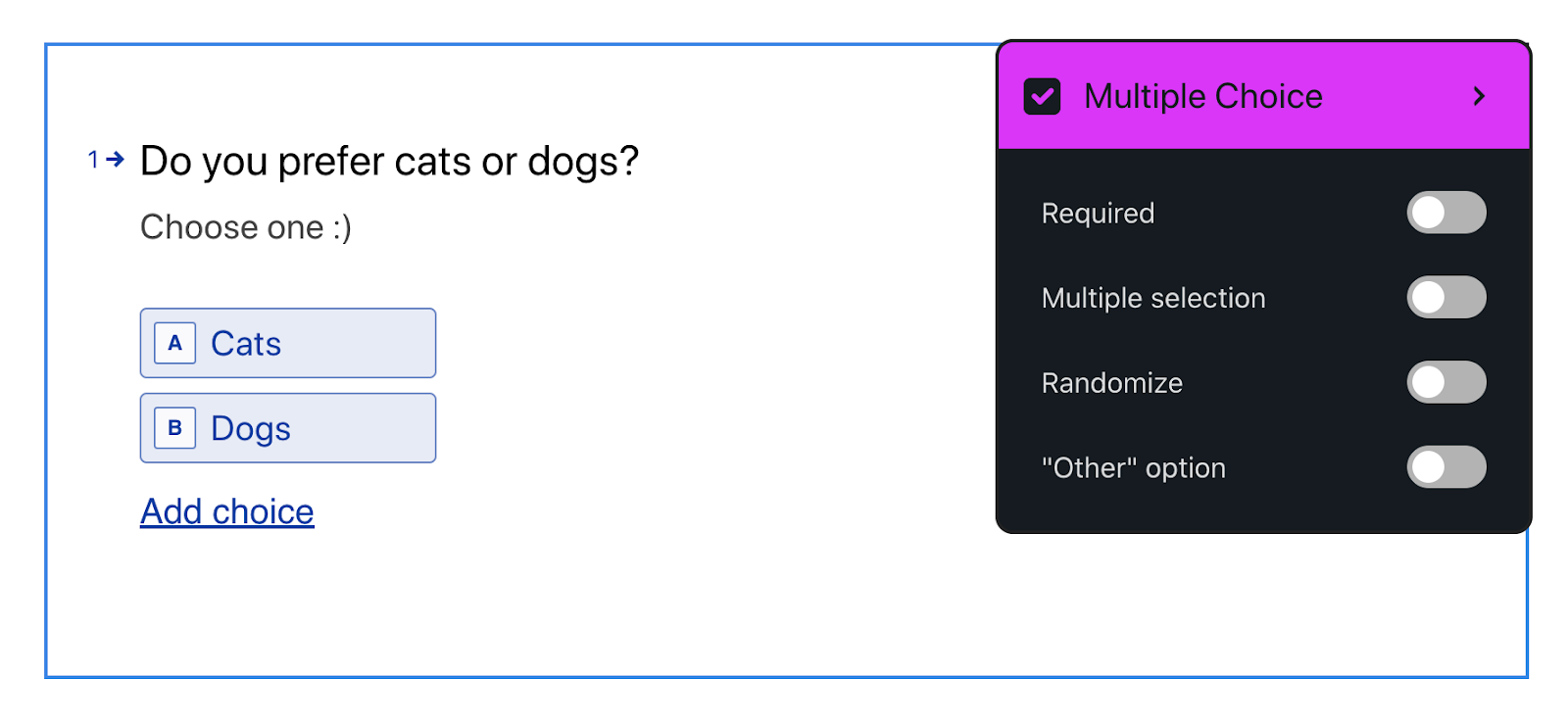The image size is (1568, 725).
Task: Select the Dogs answer choice
Action: [288, 428]
